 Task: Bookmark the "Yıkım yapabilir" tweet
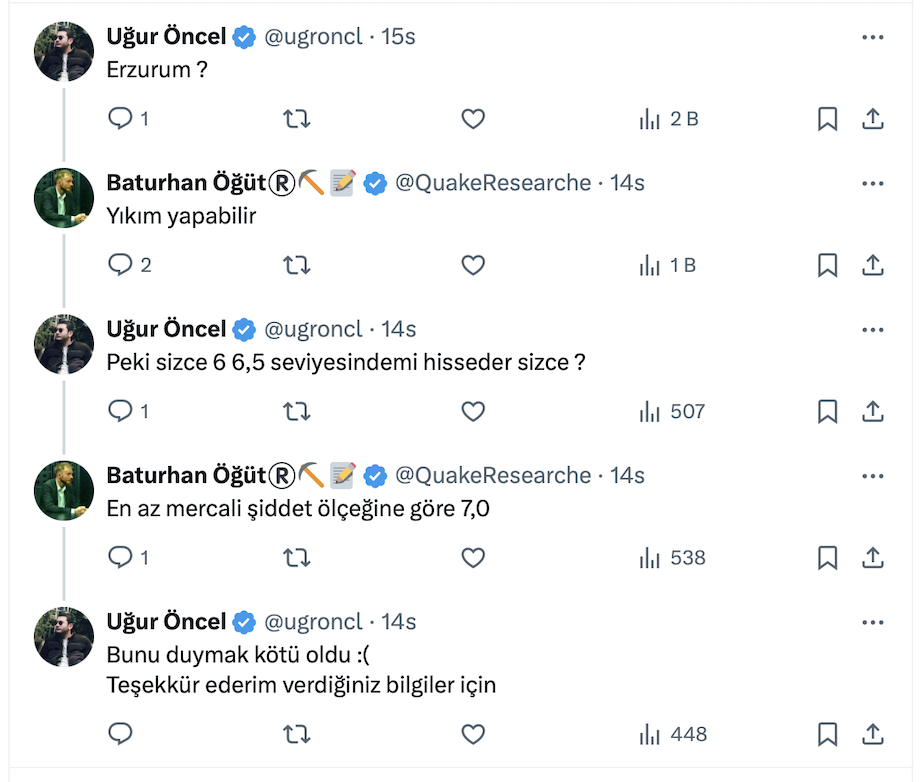(x=827, y=265)
